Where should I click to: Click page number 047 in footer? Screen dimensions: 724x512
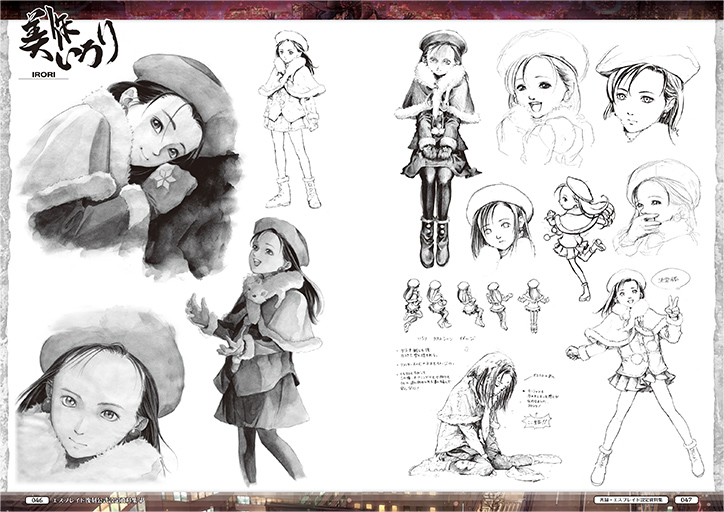click(686, 500)
